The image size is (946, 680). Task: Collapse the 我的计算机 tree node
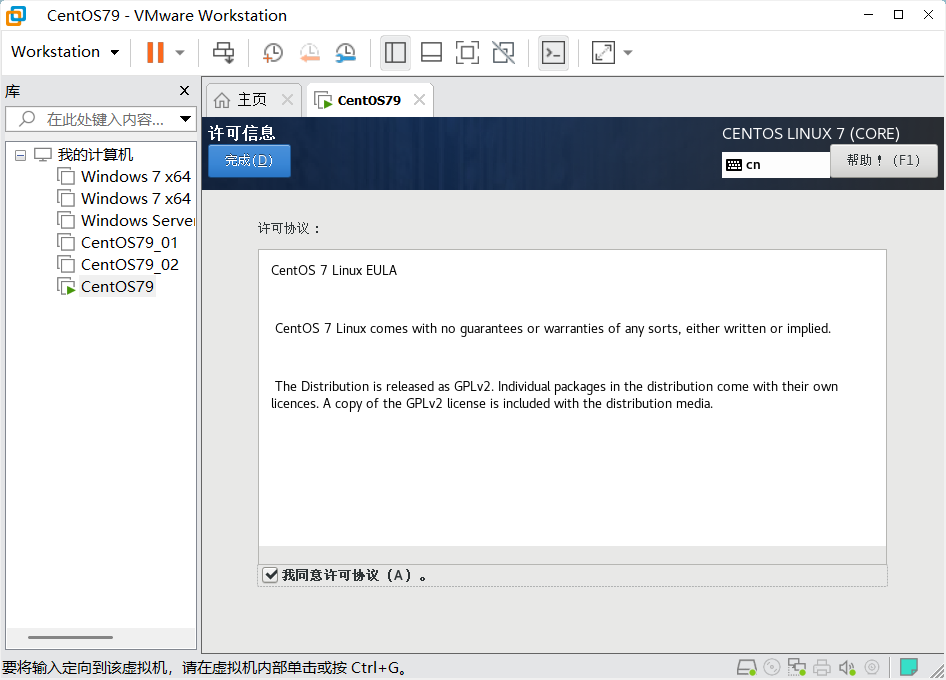point(21,155)
